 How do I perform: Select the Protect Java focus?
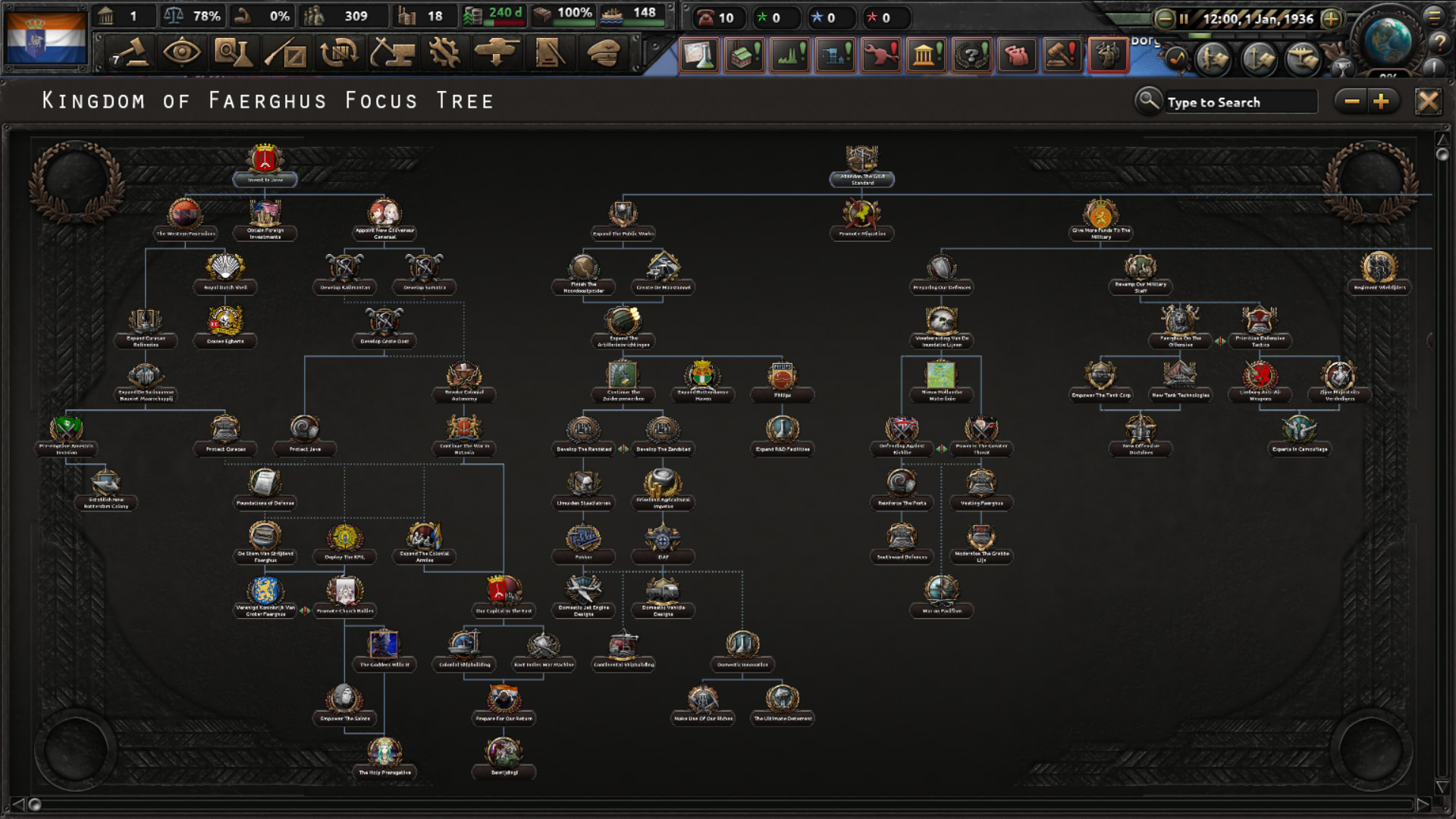[x=304, y=435]
